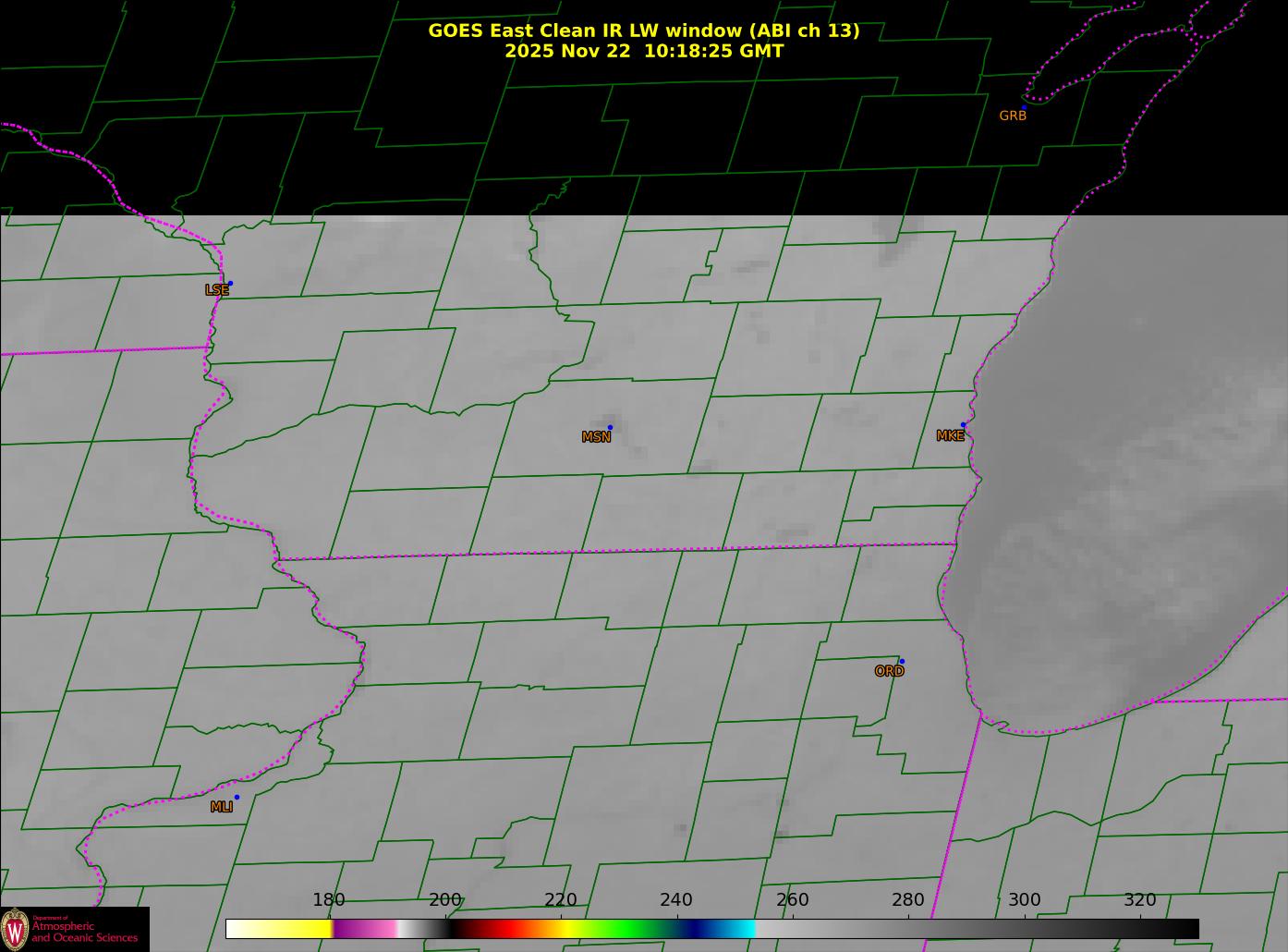Click the 260 tick label on the color scale
The width and height of the screenshot is (1288, 952).
793,899
